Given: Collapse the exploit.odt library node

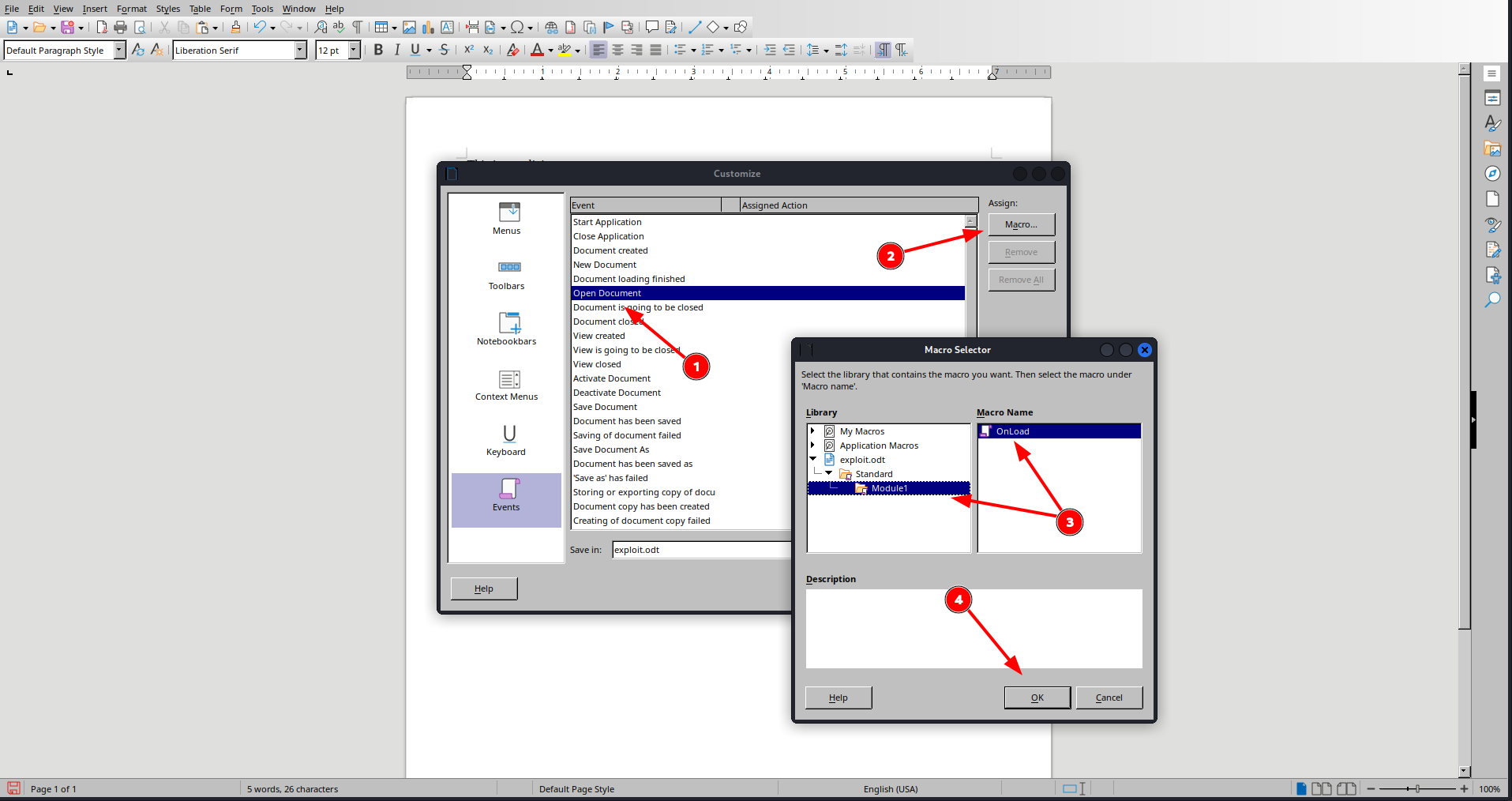Looking at the screenshot, I should [x=812, y=459].
